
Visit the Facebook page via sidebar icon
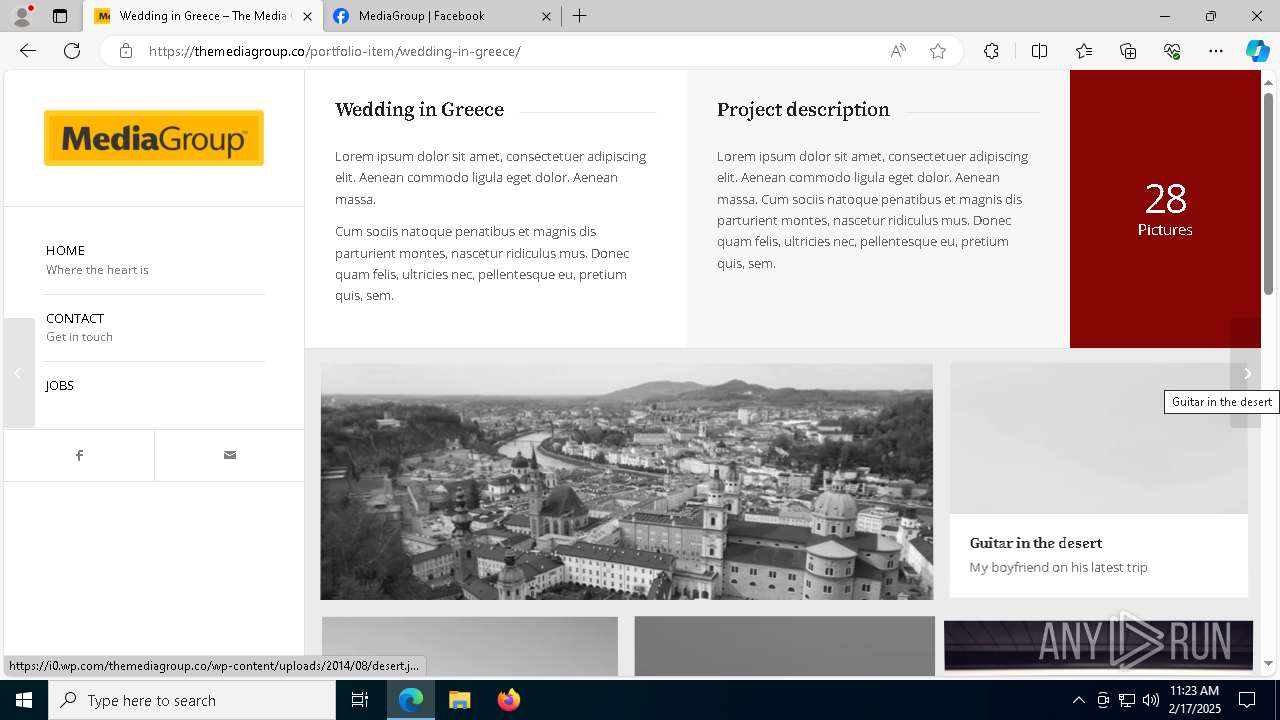[79, 455]
